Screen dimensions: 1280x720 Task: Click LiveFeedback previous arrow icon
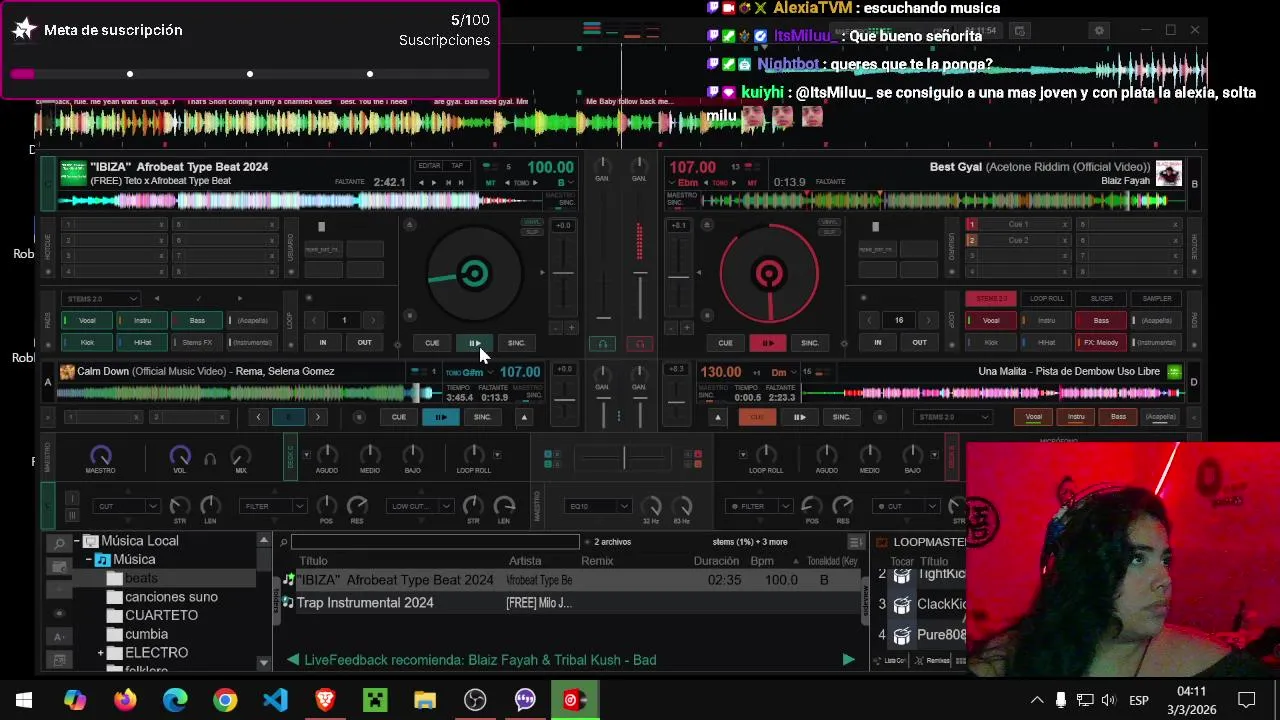point(293,660)
